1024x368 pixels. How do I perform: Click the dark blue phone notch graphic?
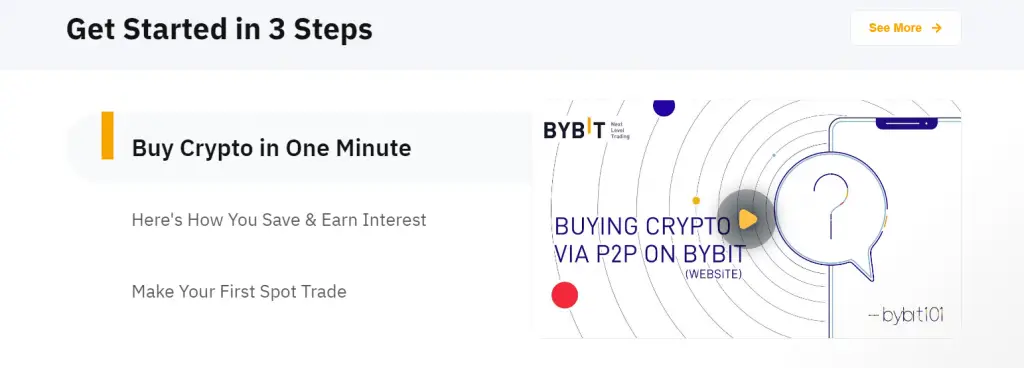(x=906, y=123)
